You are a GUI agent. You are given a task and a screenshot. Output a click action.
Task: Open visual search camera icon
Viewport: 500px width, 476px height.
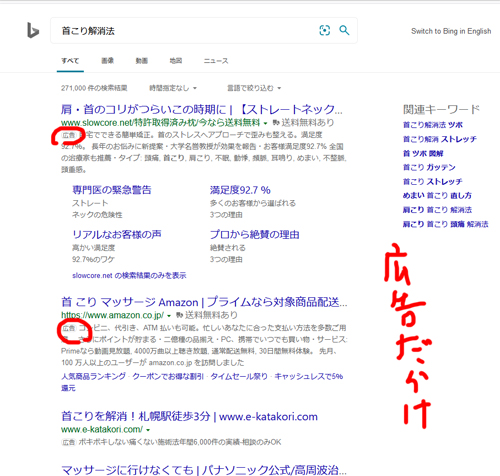pyautogui.click(x=325, y=30)
